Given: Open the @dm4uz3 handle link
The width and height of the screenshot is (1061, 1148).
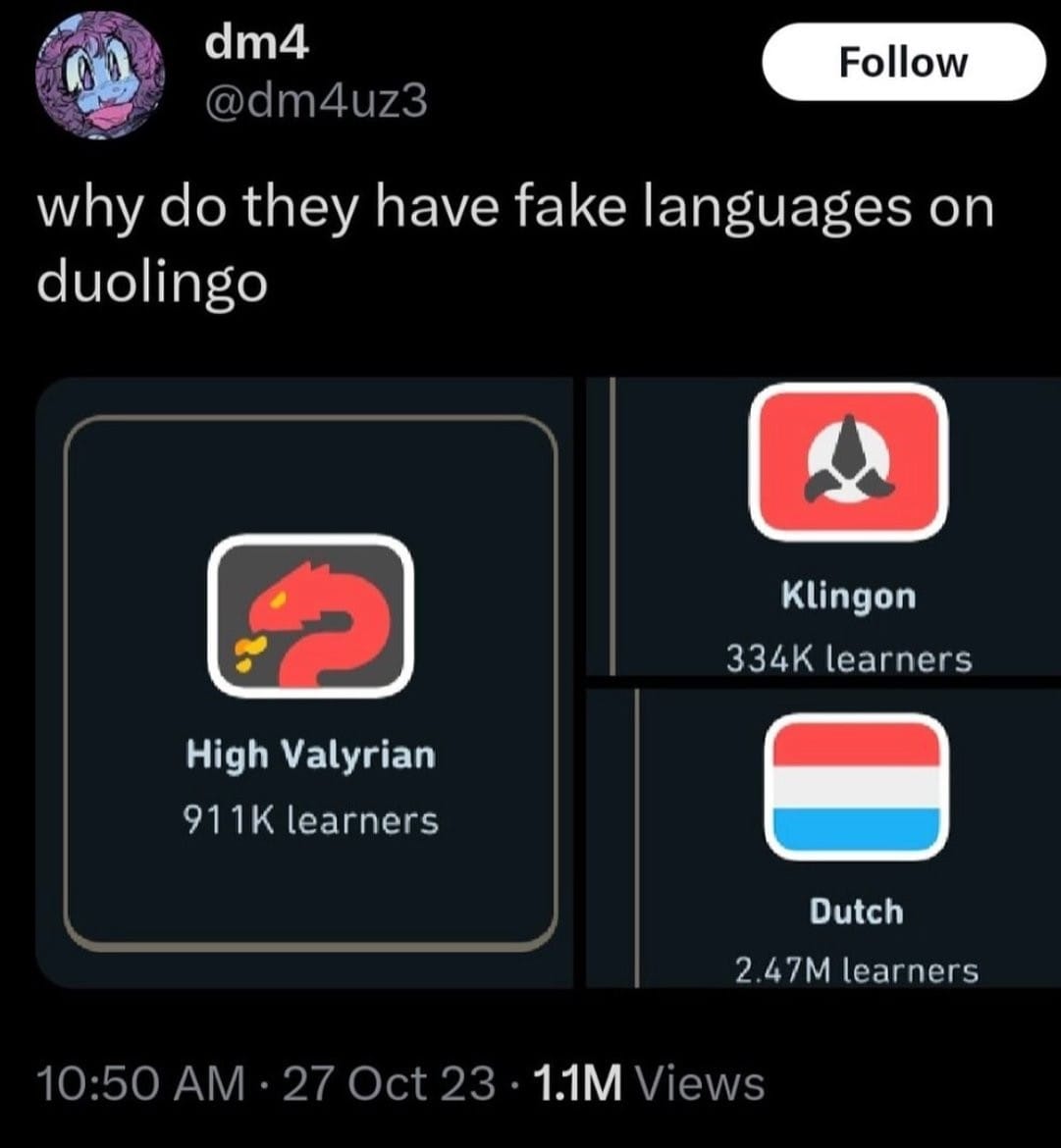Looking at the screenshot, I should [316, 101].
